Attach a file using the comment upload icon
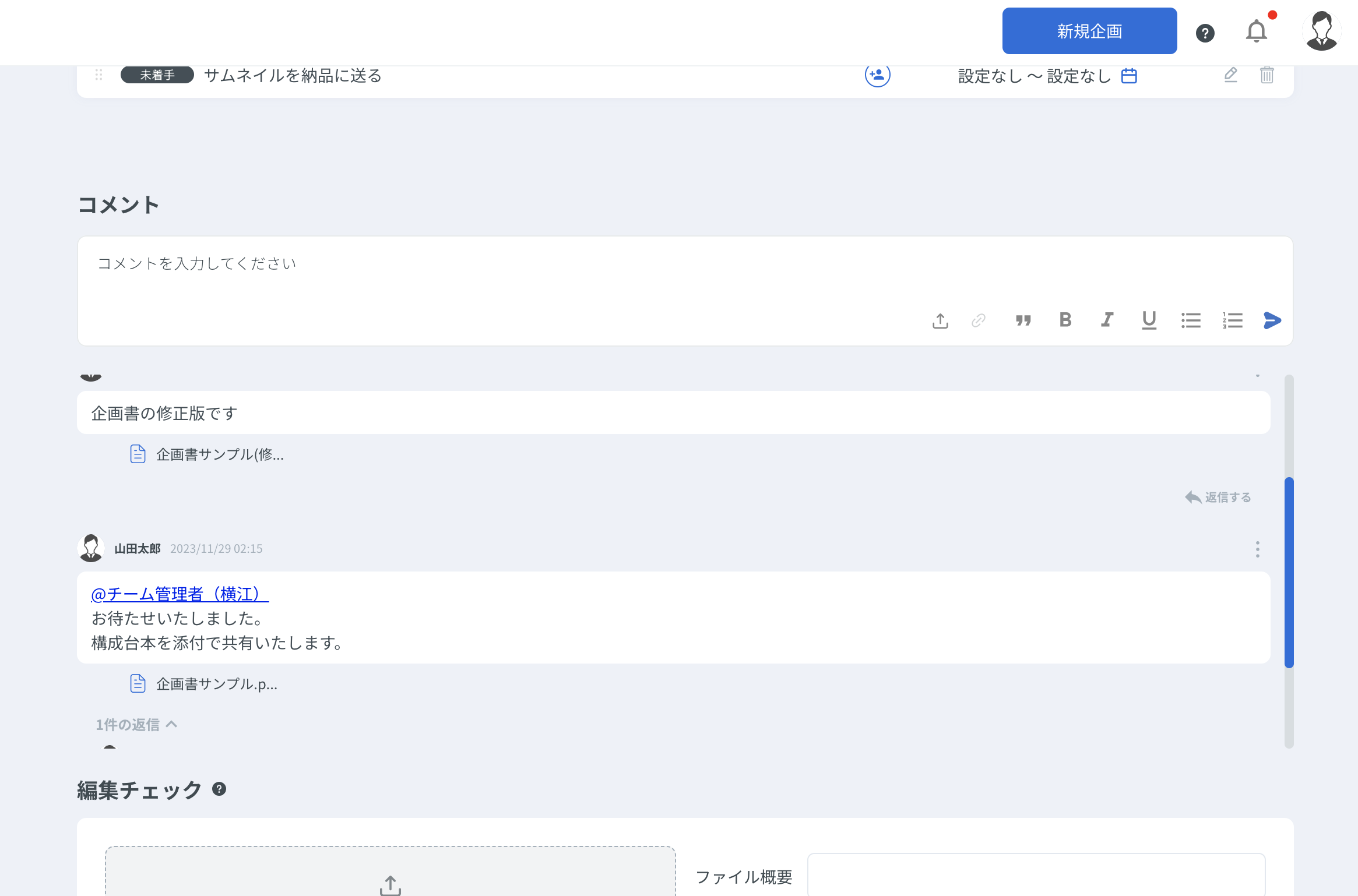The height and width of the screenshot is (896, 1358). [x=940, y=320]
